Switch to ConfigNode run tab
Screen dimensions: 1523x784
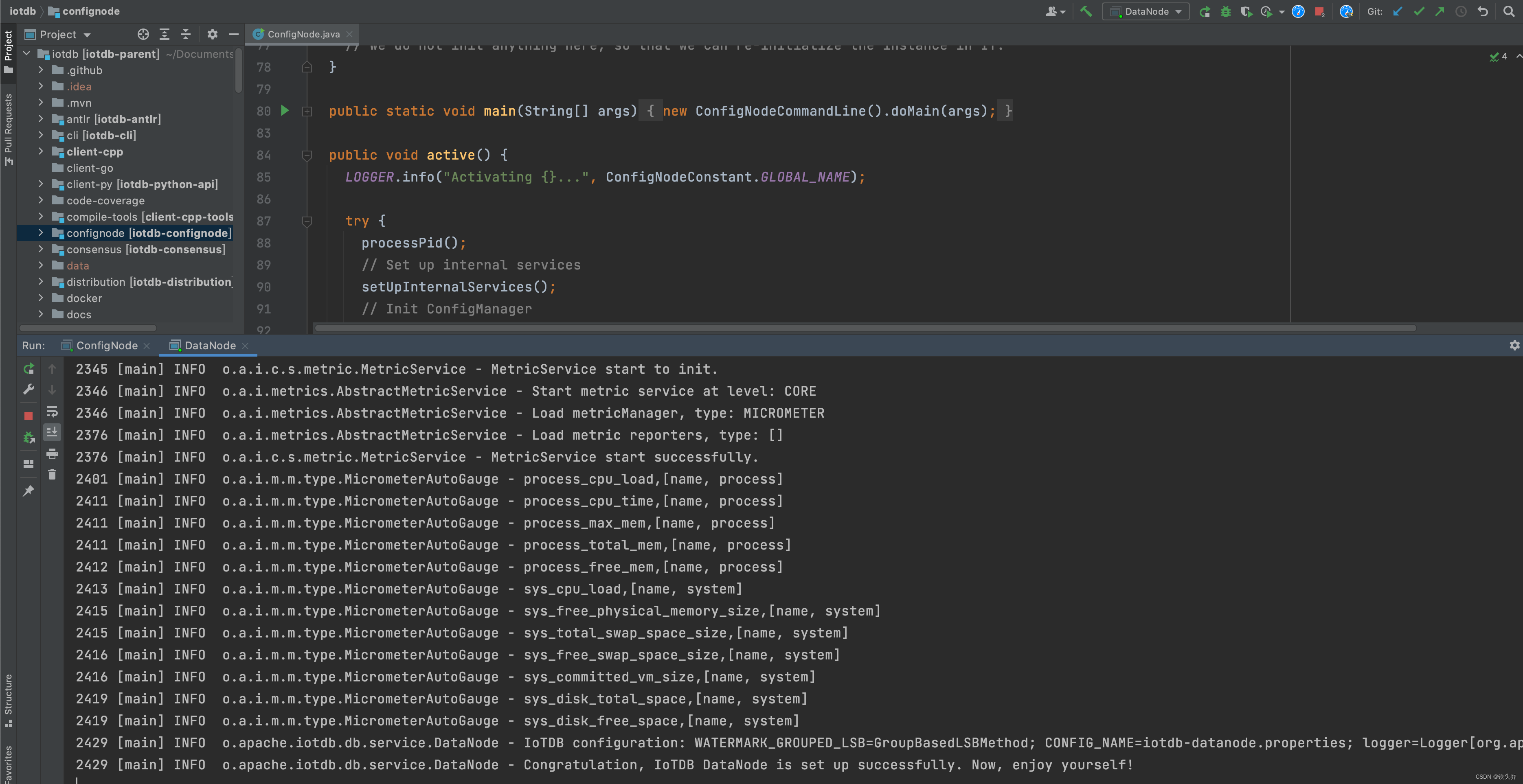[106, 346]
